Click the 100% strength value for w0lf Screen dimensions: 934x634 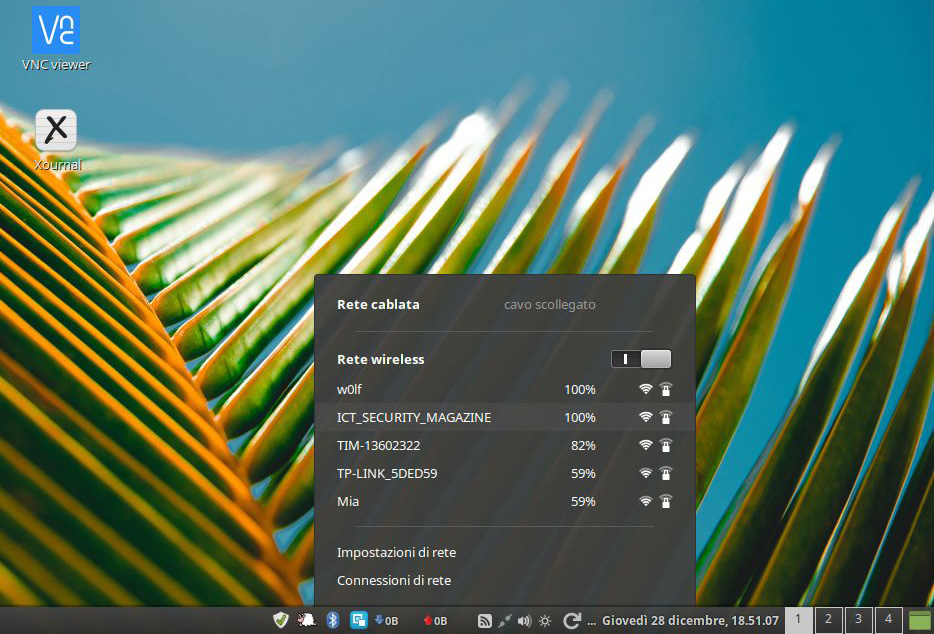[580, 390]
